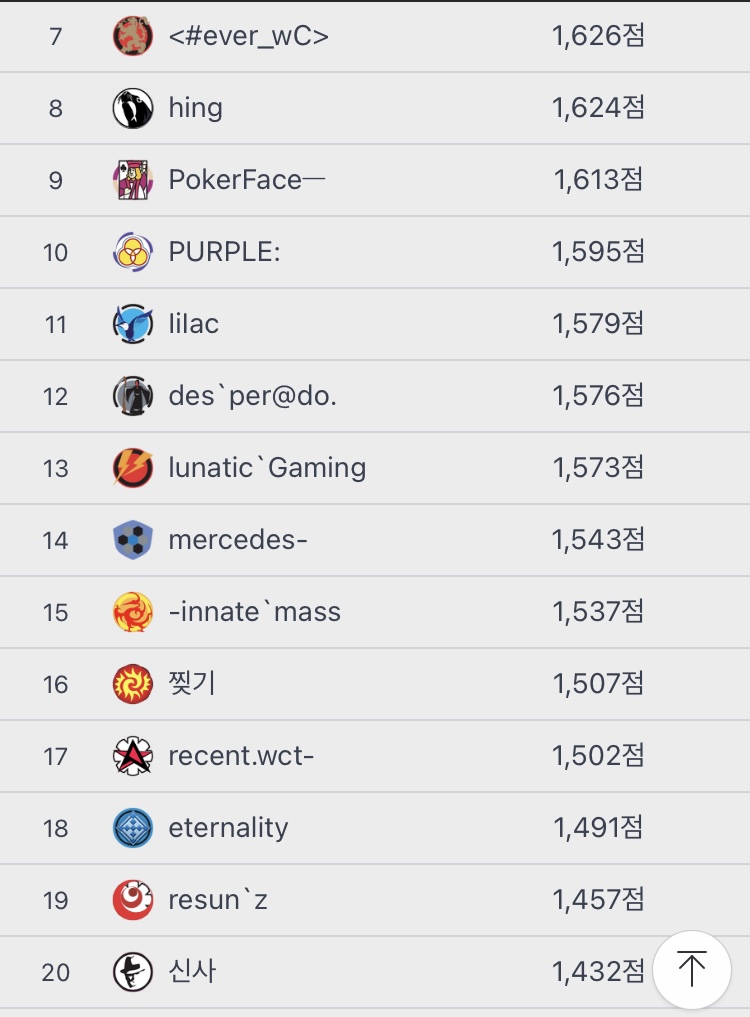Tap the scroll-to-top arrow button
The image size is (750, 1017).
[691, 969]
